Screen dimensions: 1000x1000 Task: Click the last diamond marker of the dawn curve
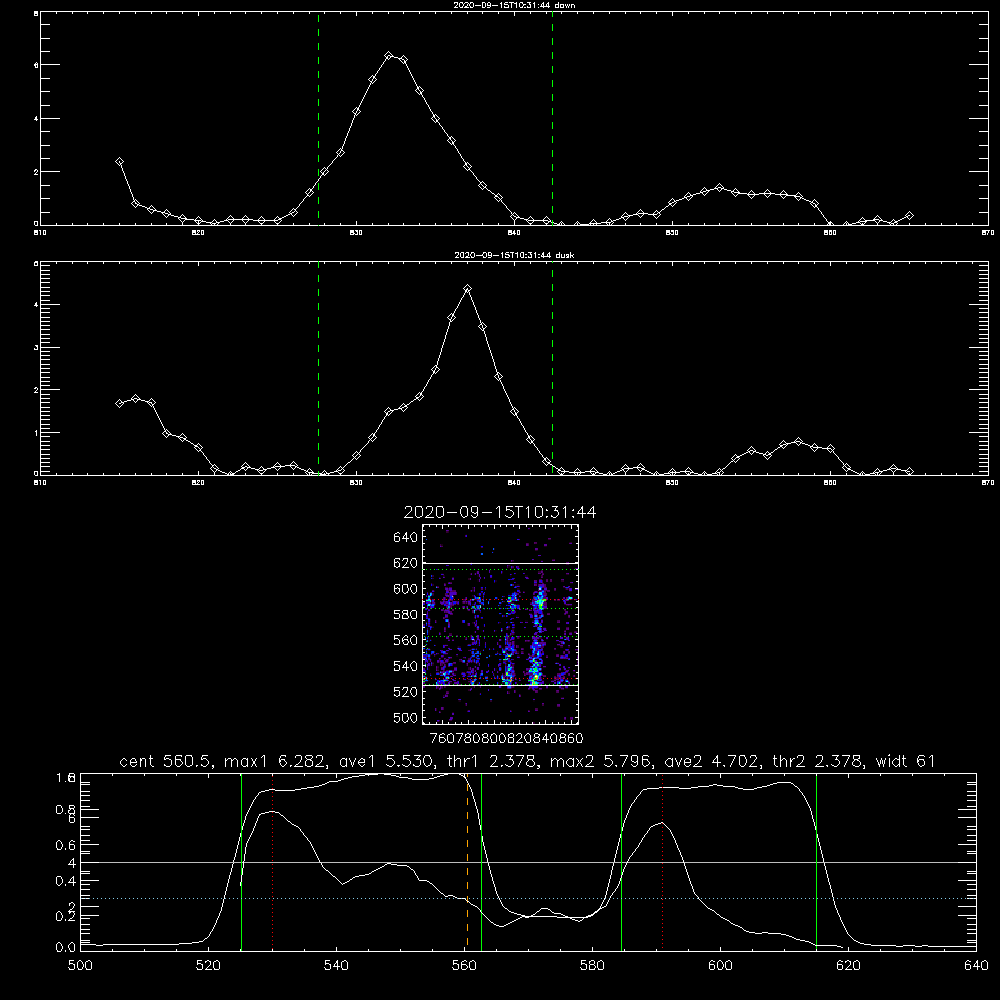click(909, 216)
